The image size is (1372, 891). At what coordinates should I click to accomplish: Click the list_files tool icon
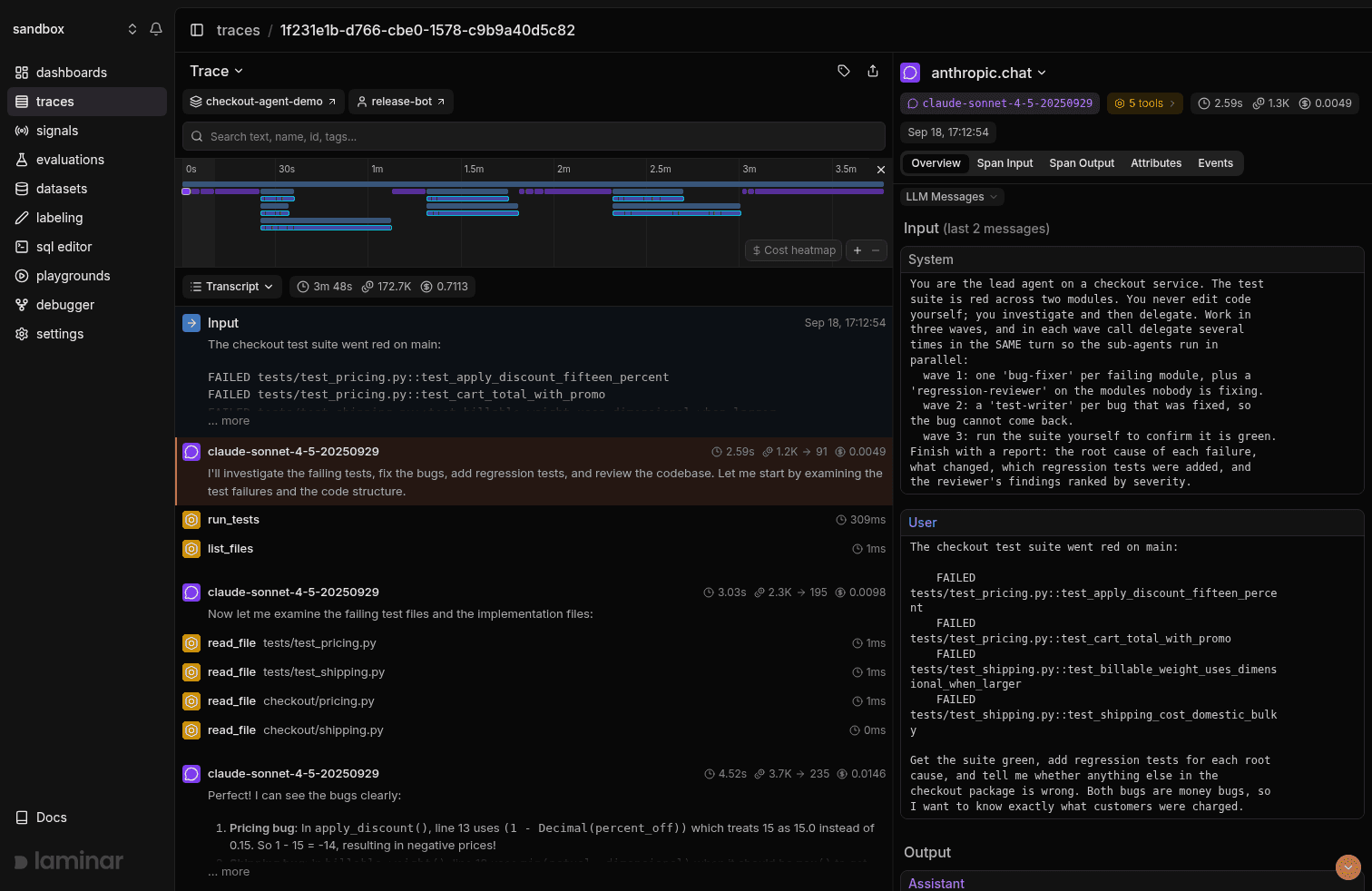191,549
